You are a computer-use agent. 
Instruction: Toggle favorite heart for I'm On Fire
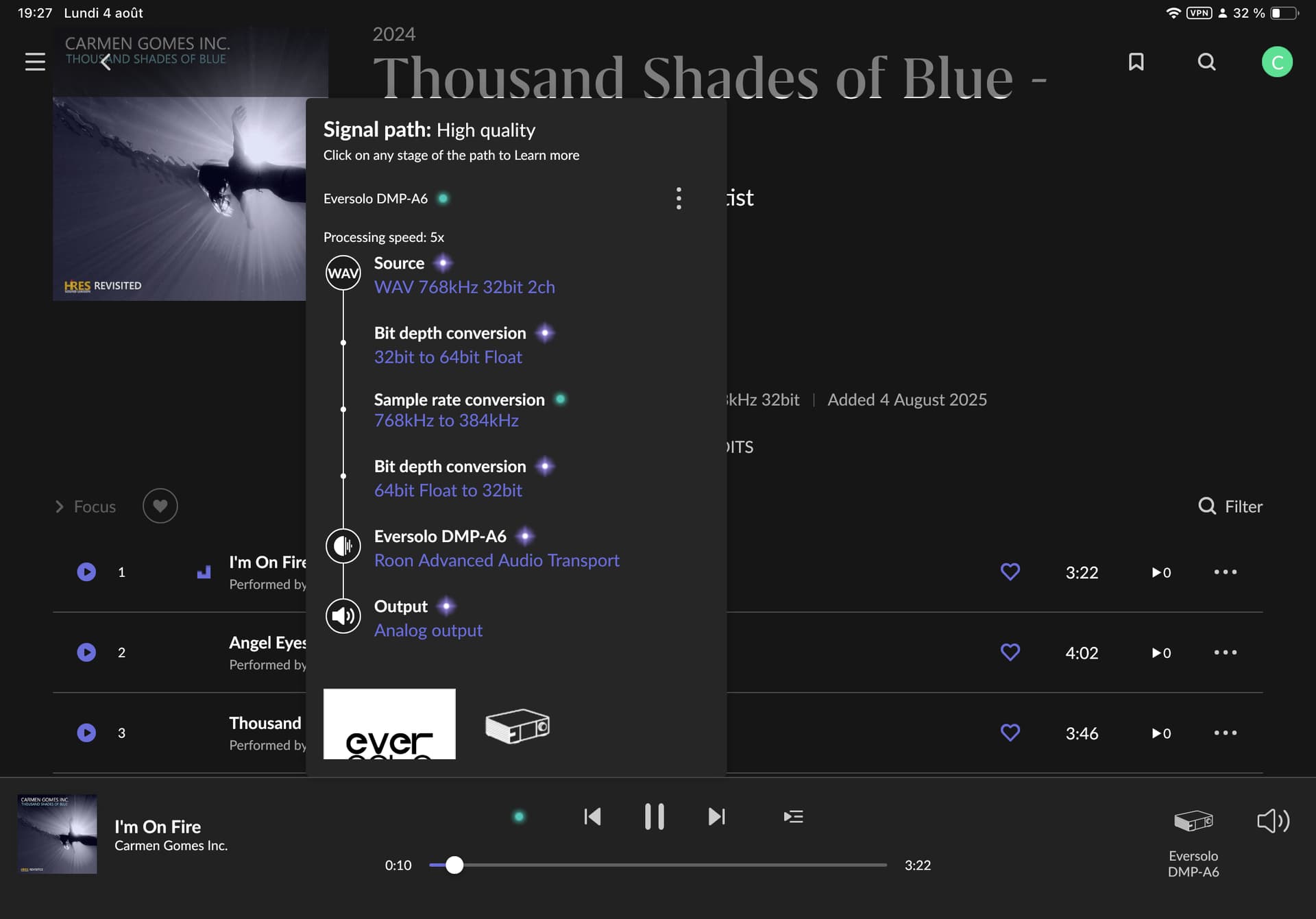tap(1010, 572)
